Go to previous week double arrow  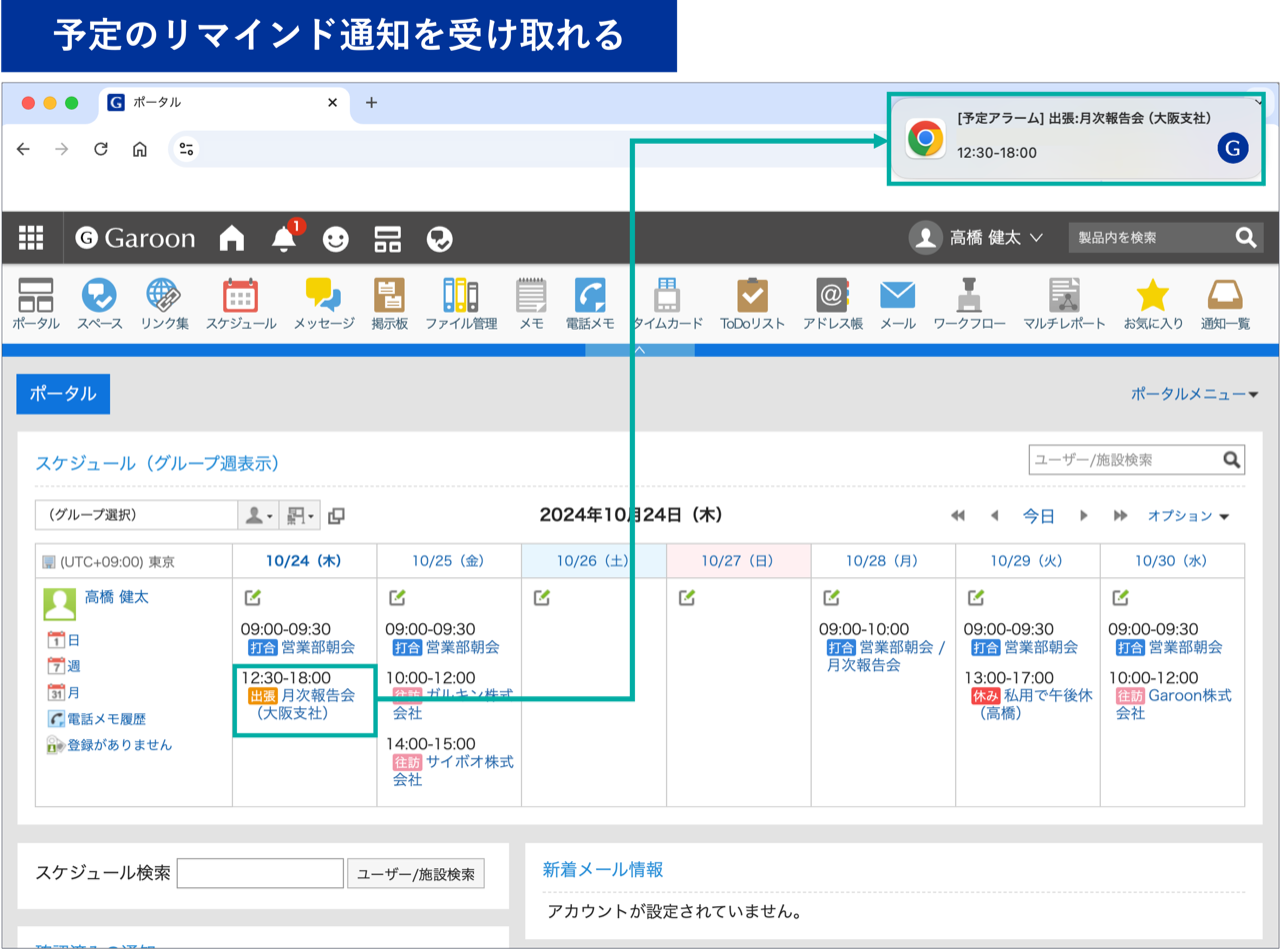click(x=958, y=516)
